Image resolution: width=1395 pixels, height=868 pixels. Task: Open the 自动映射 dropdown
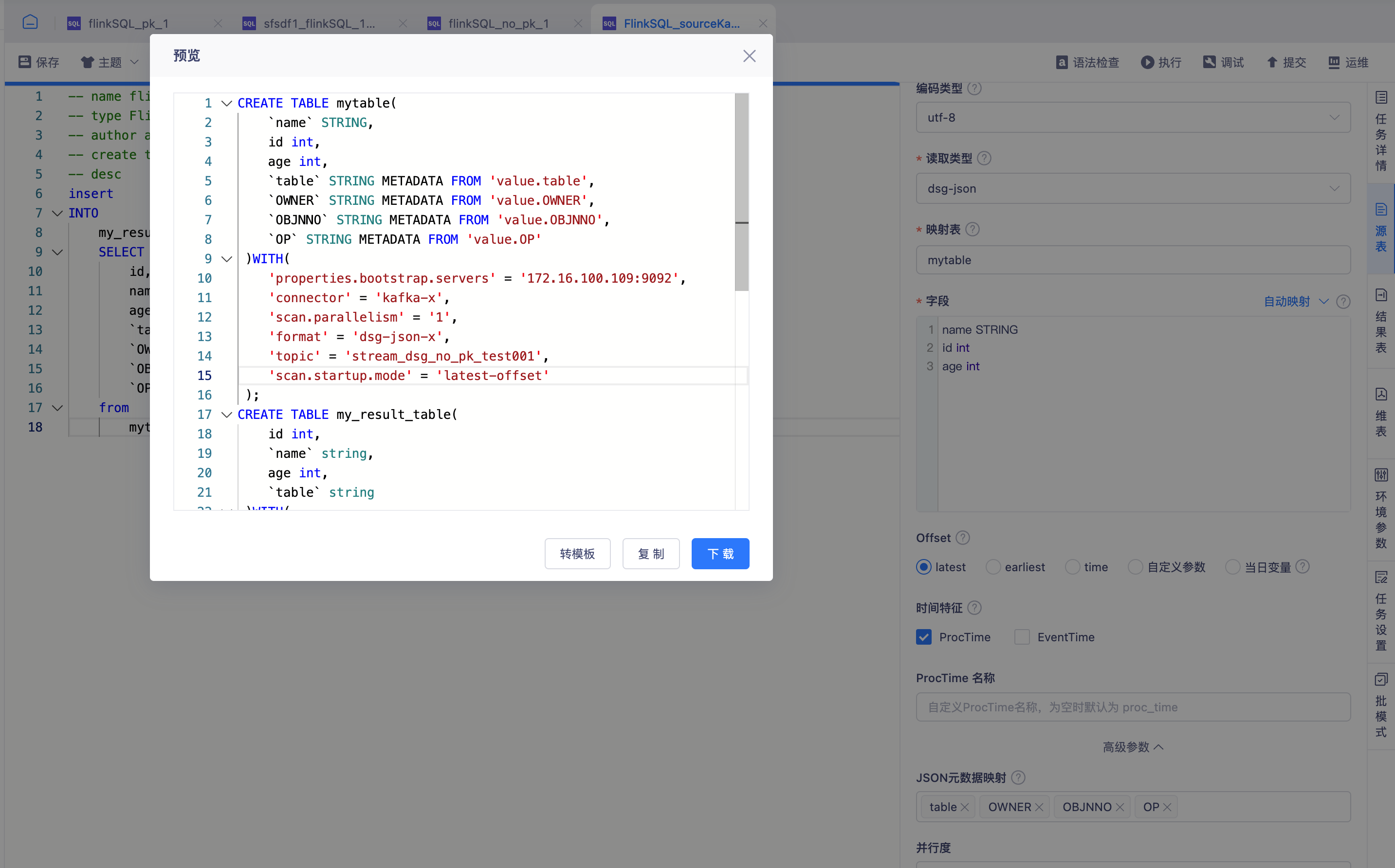1296,301
